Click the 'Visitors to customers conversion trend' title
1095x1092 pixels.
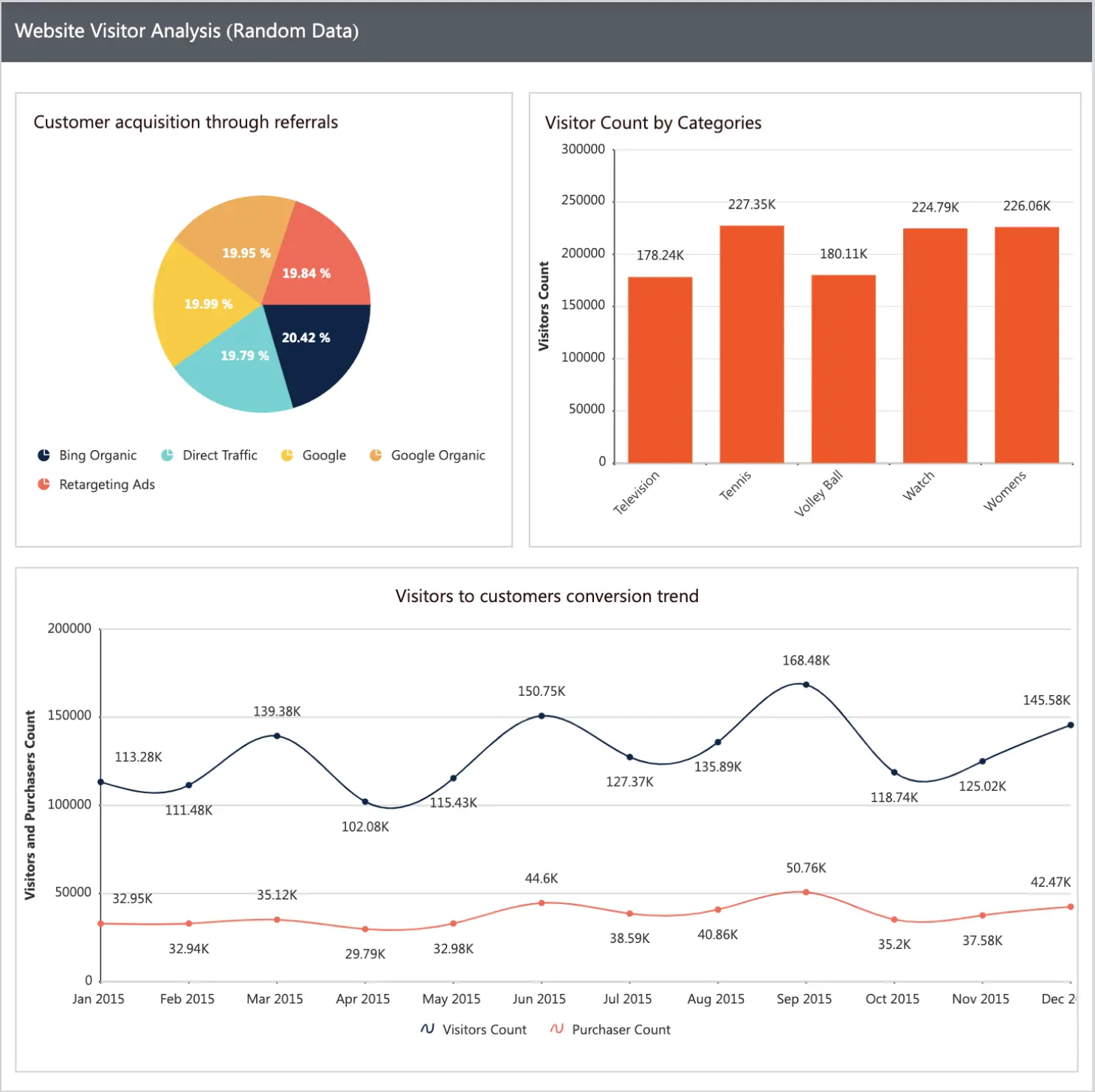pyautogui.click(x=547, y=596)
